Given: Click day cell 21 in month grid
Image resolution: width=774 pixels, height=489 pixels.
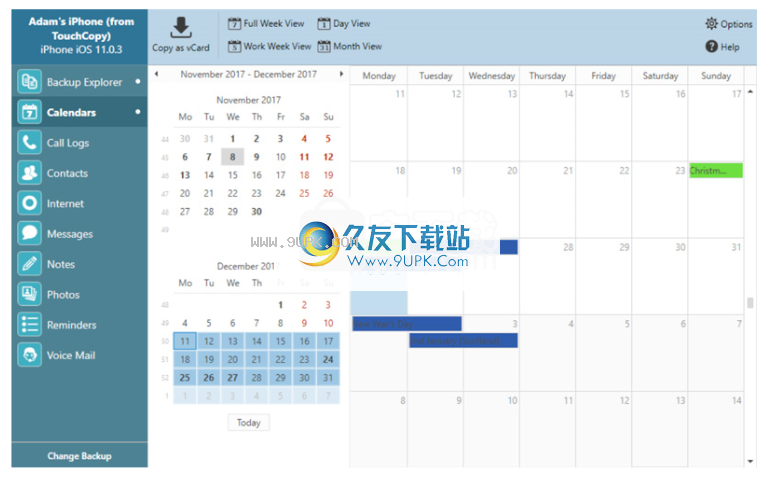Looking at the screenshot, I should pyautogui.click(x=547, y=200).
